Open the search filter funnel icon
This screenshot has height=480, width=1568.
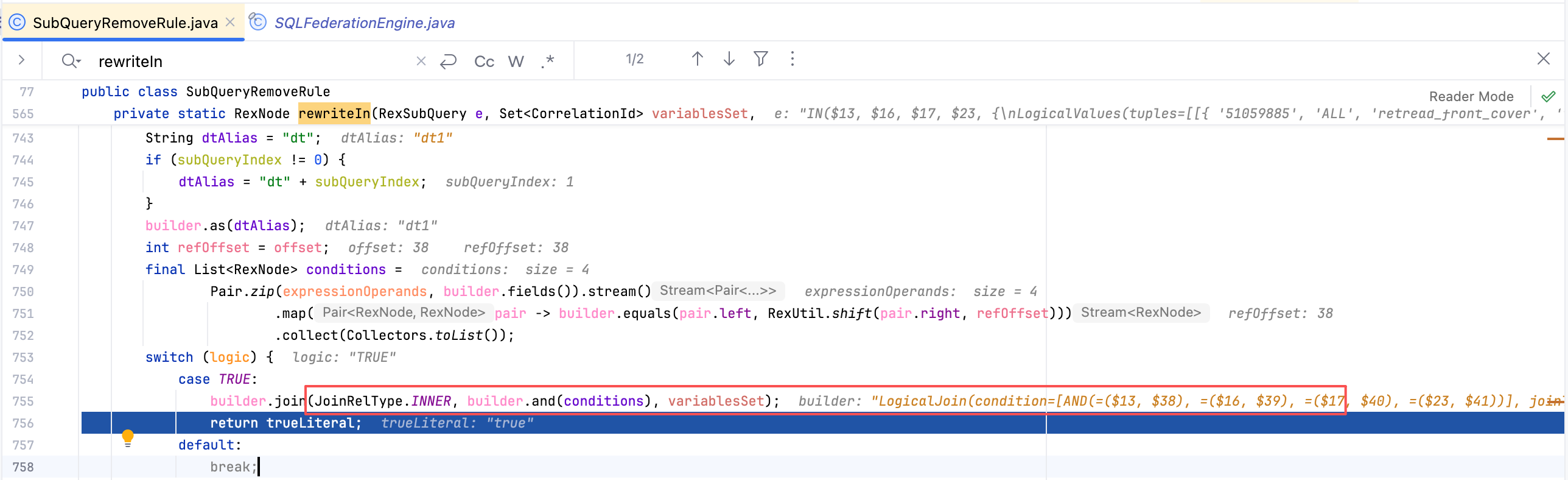click(761, 59)
